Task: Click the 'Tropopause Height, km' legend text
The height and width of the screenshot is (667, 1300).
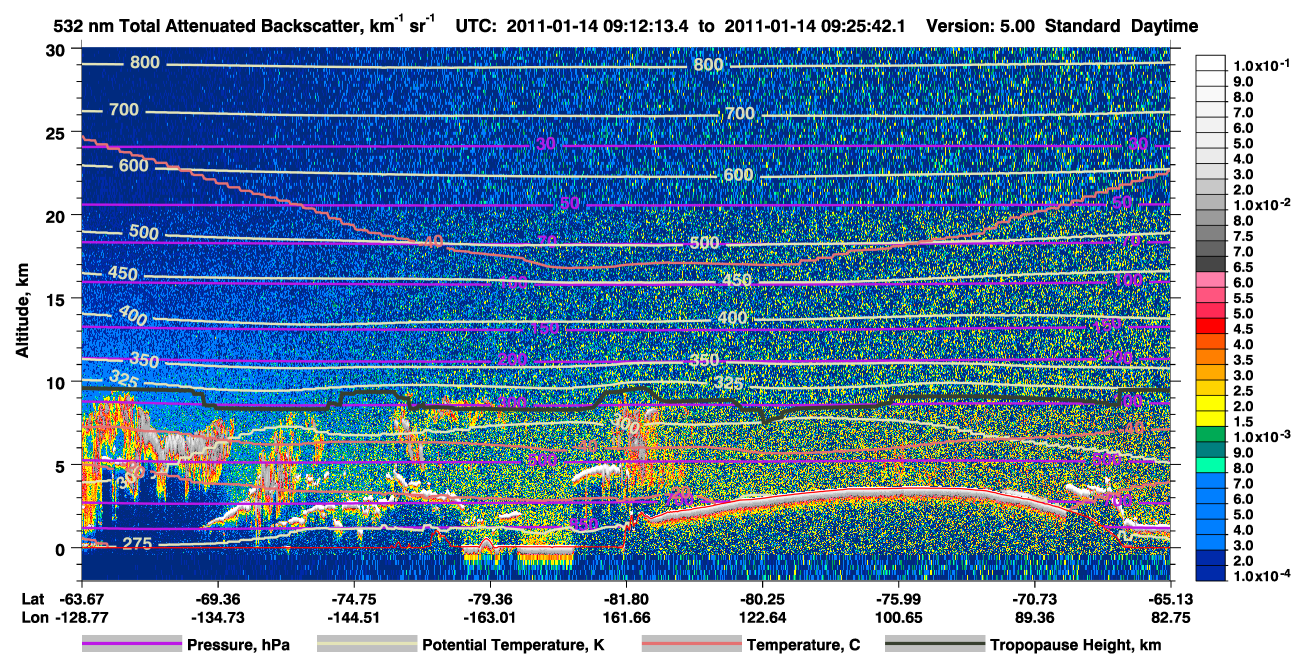Action: coord(1076,645)
